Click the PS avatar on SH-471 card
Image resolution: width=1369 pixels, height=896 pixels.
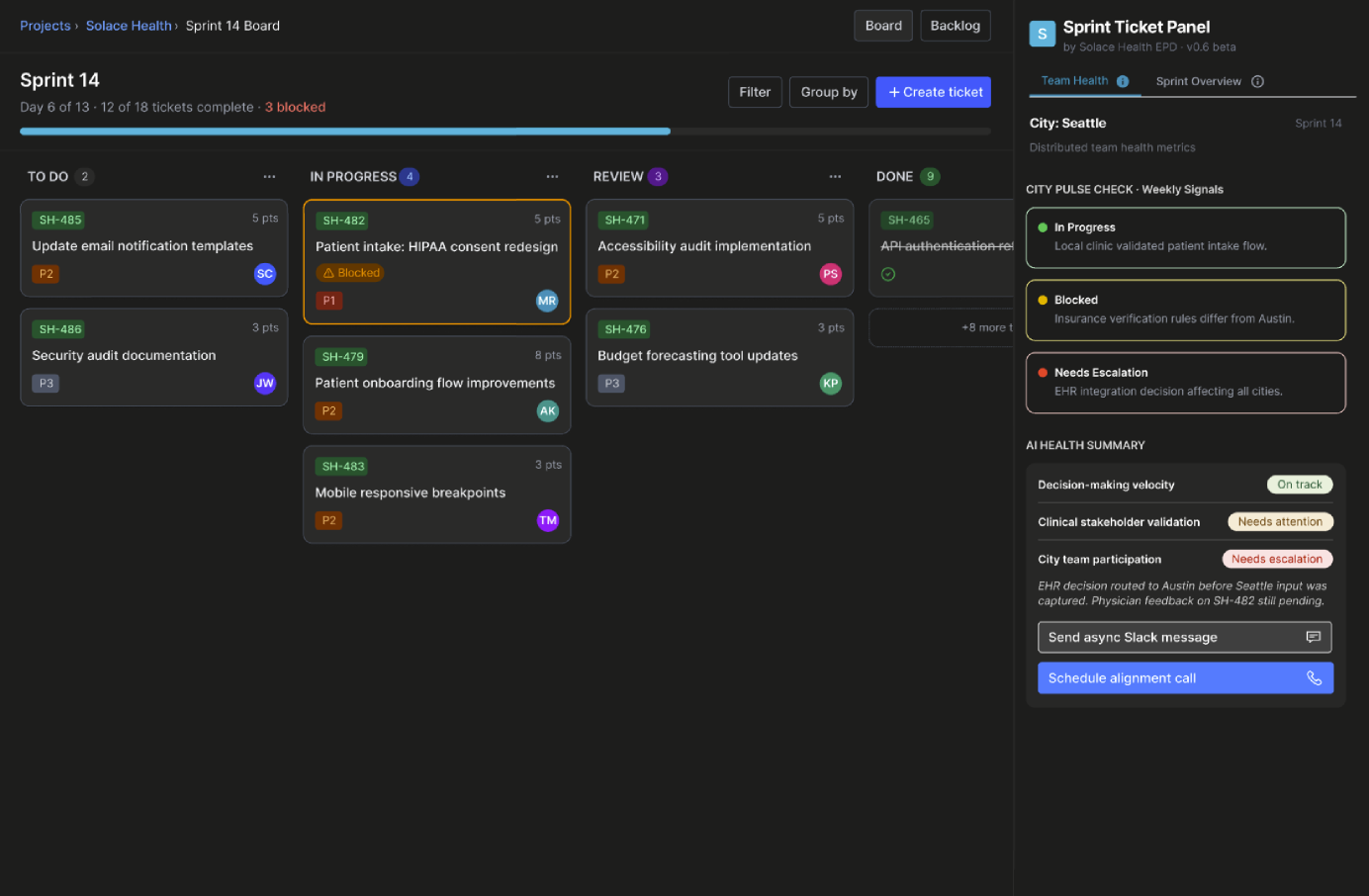pos(831,274)
